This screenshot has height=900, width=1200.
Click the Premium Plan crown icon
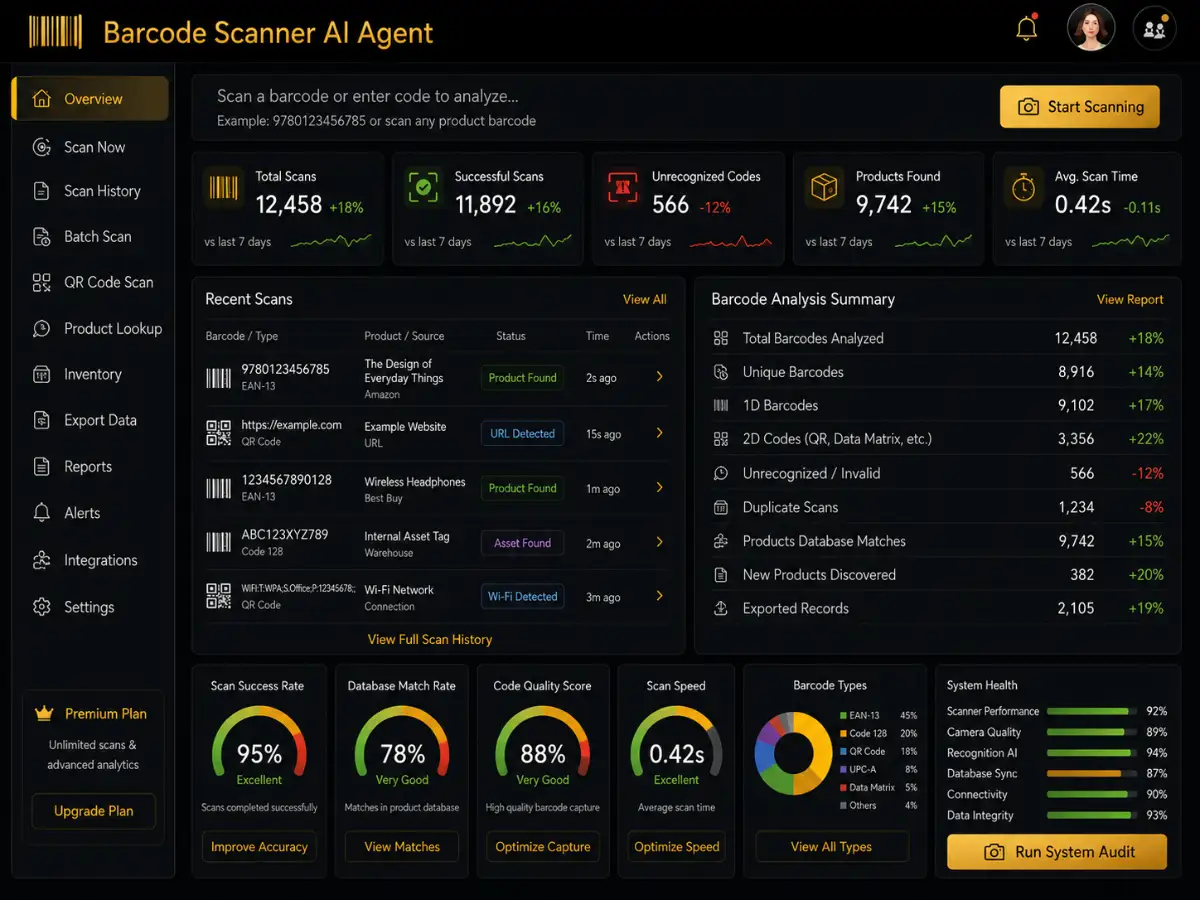(x=43, y=713)
